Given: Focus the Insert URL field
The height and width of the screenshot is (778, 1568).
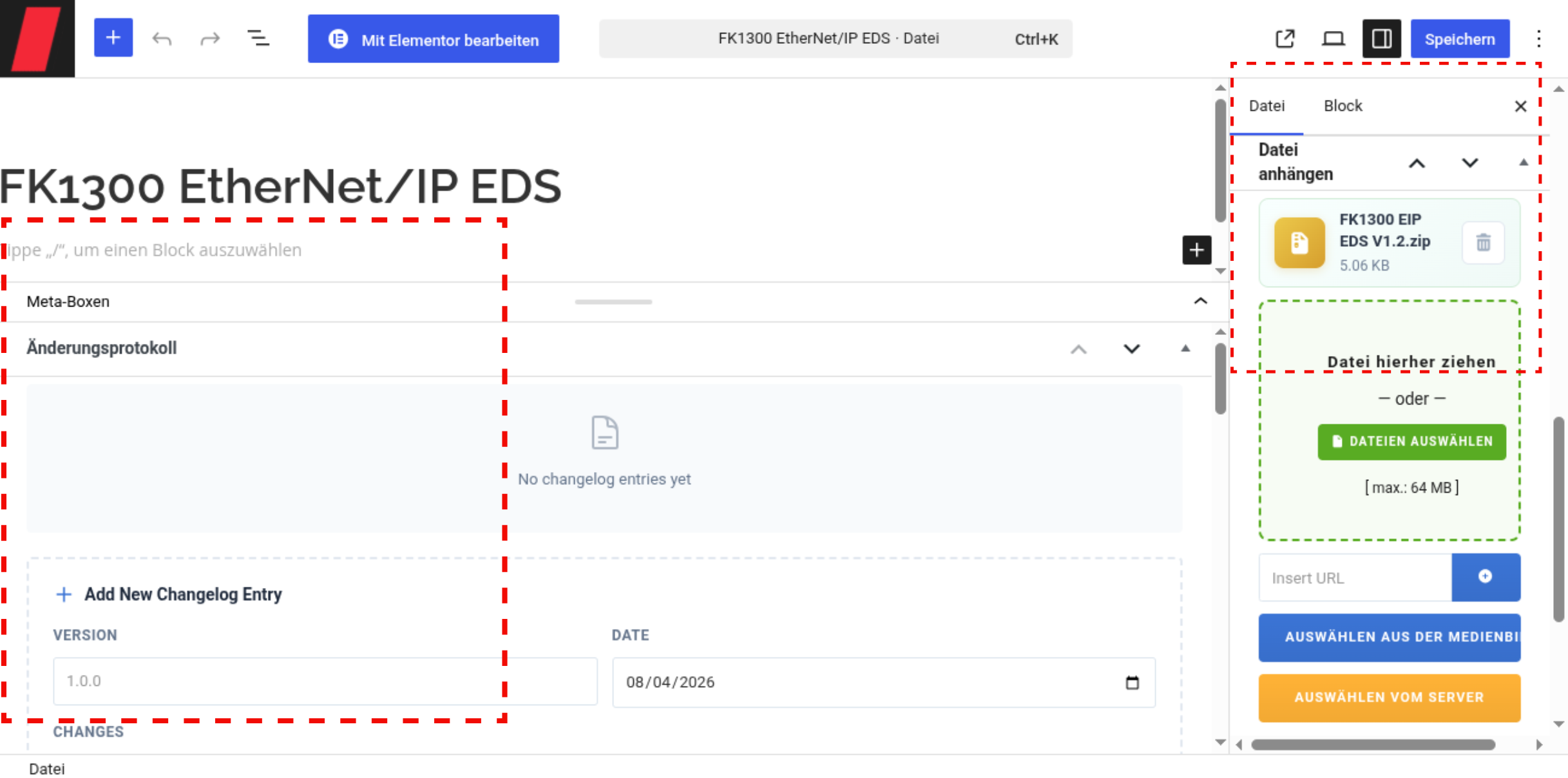Looking at the screenshot, I should point(1355,578).
